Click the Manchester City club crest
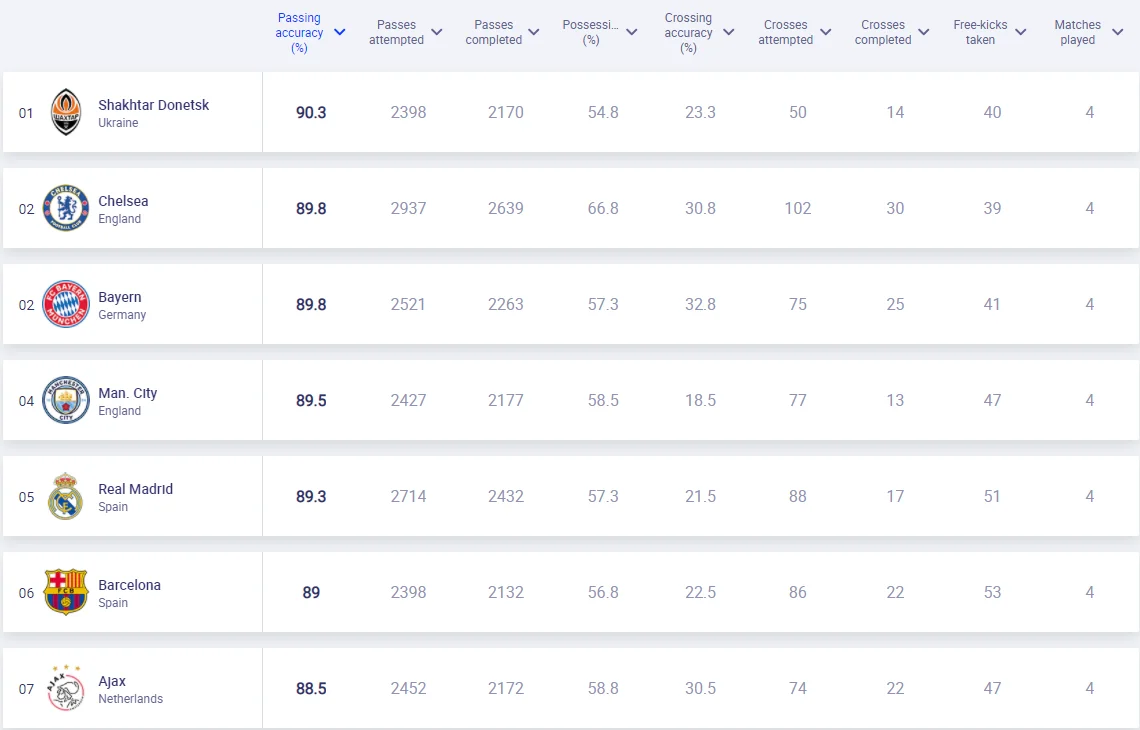 pos(66,400)
